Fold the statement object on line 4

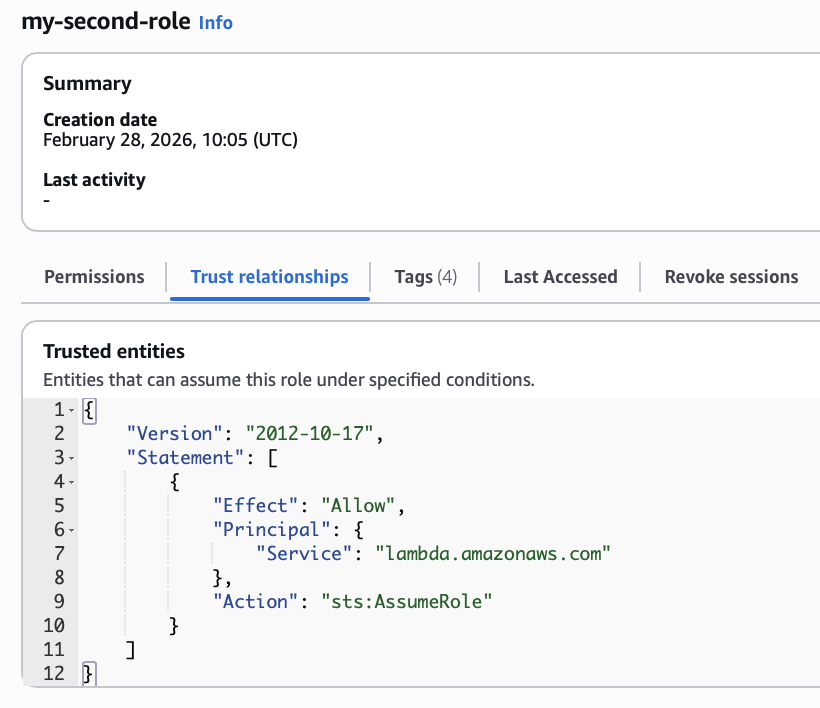click(x=72, y=482)
